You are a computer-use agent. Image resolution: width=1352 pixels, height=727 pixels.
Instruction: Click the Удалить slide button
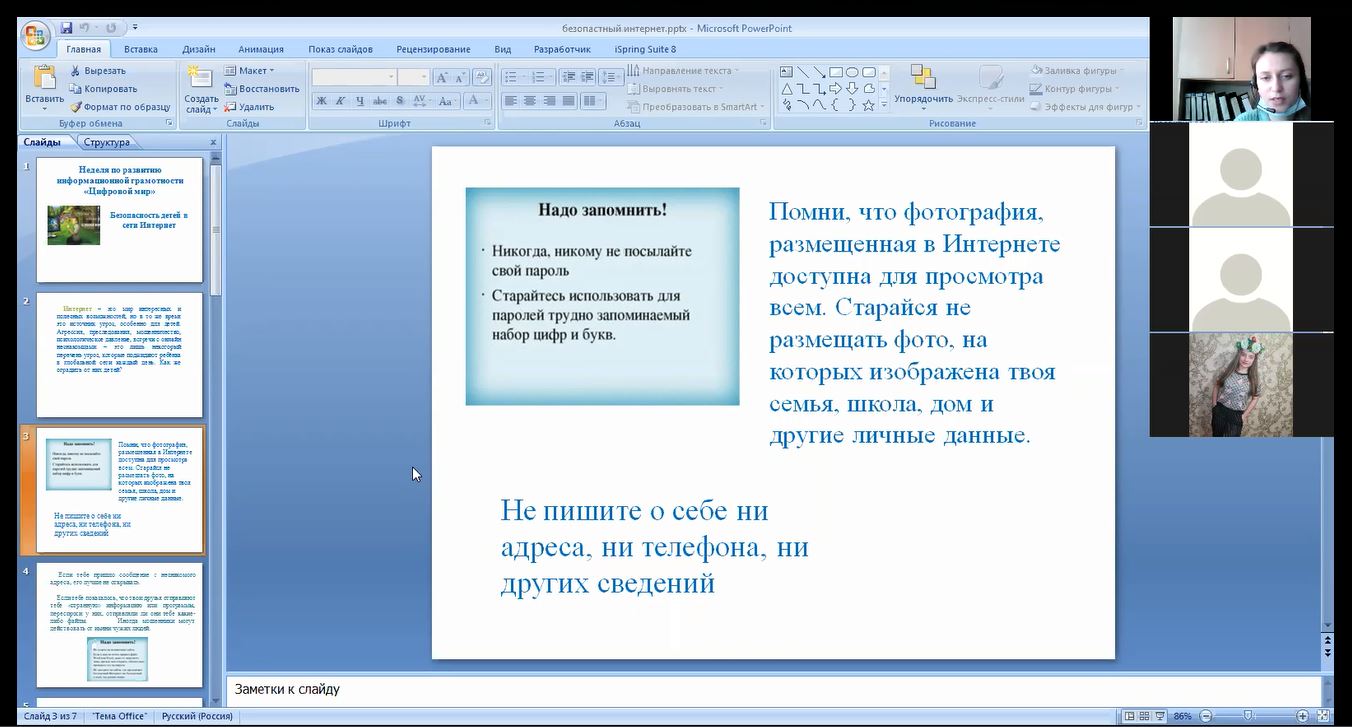coord(250,107)
